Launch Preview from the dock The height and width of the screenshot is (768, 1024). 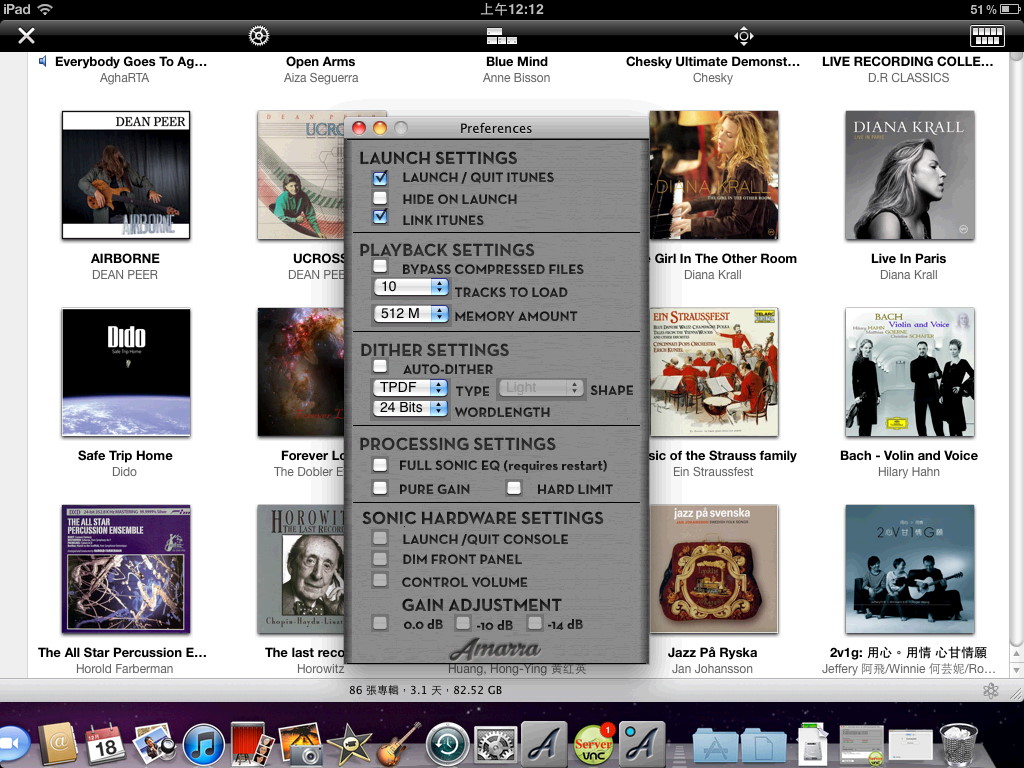coord(153,744)
